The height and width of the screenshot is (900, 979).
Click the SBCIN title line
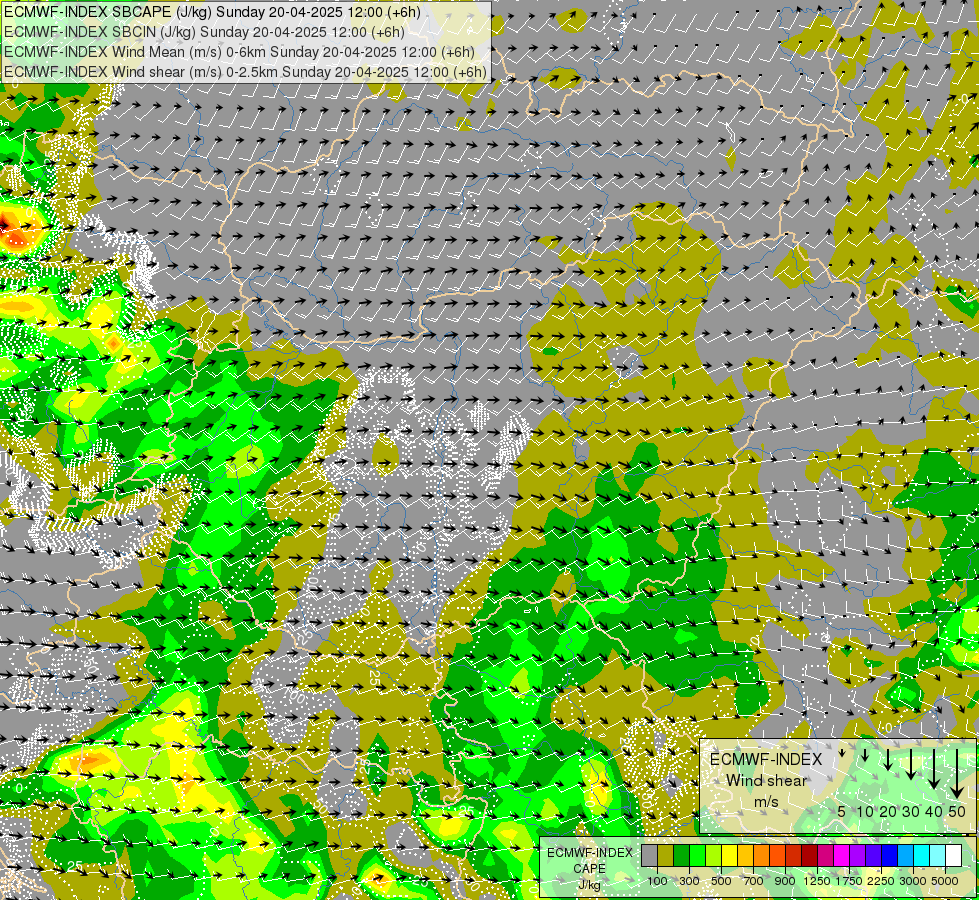204,32
